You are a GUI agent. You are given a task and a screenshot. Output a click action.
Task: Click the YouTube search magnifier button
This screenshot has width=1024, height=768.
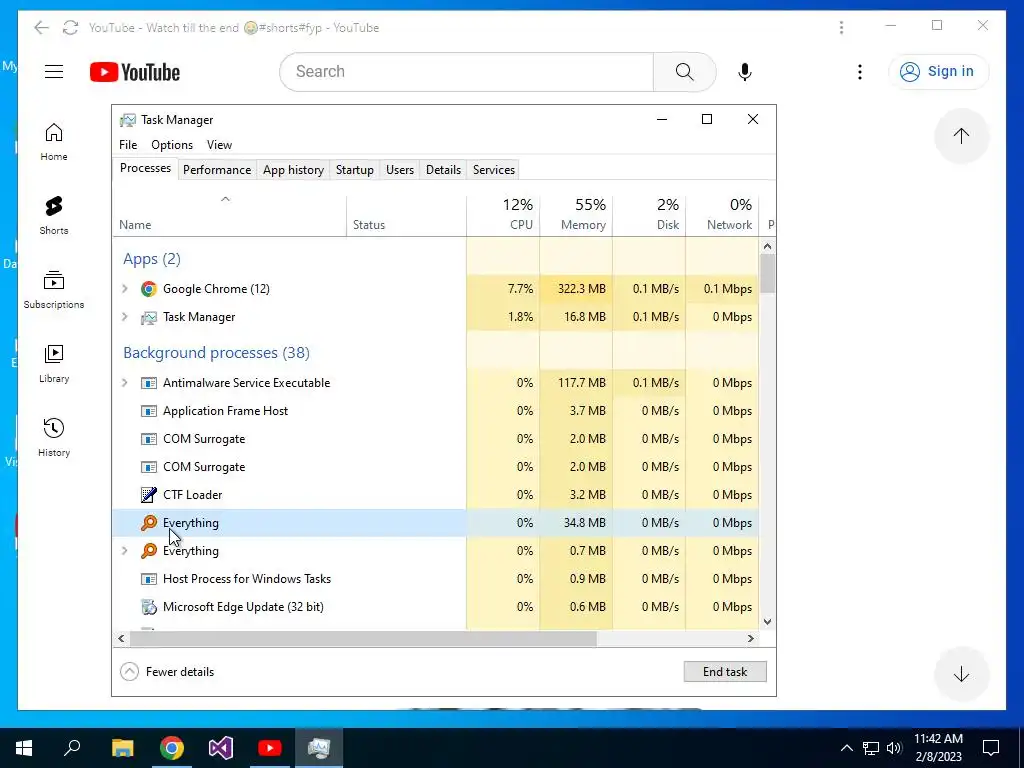click(x=684, y=72)
